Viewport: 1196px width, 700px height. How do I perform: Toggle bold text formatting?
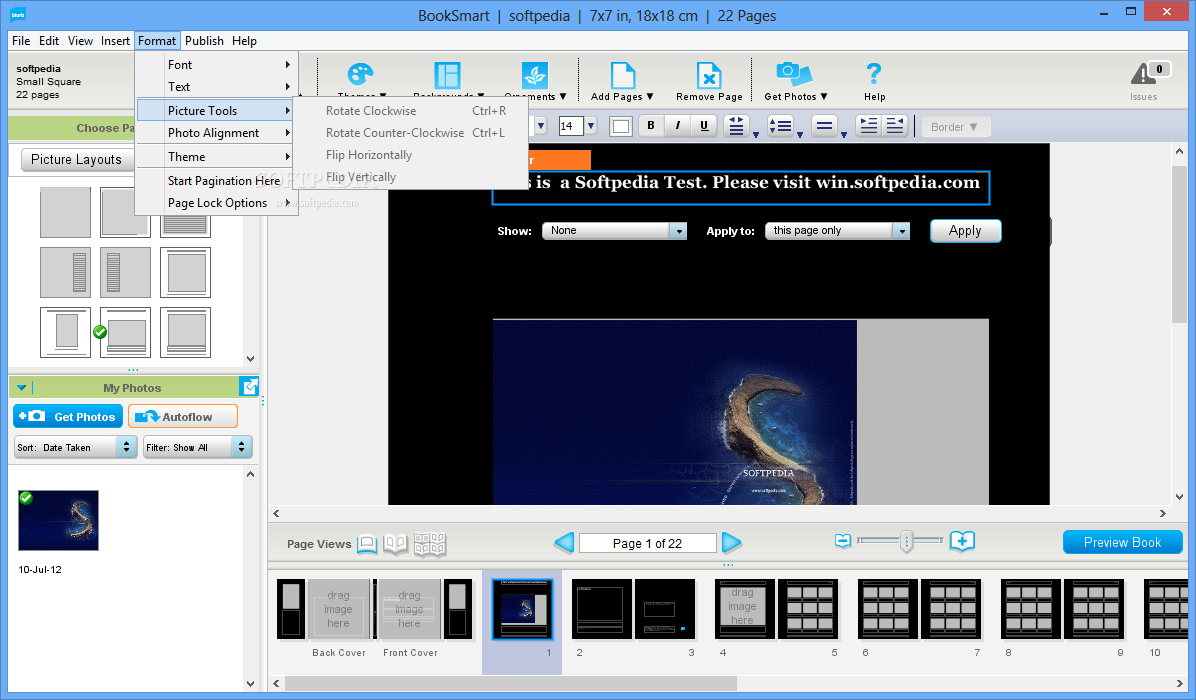tap(651, 126)
